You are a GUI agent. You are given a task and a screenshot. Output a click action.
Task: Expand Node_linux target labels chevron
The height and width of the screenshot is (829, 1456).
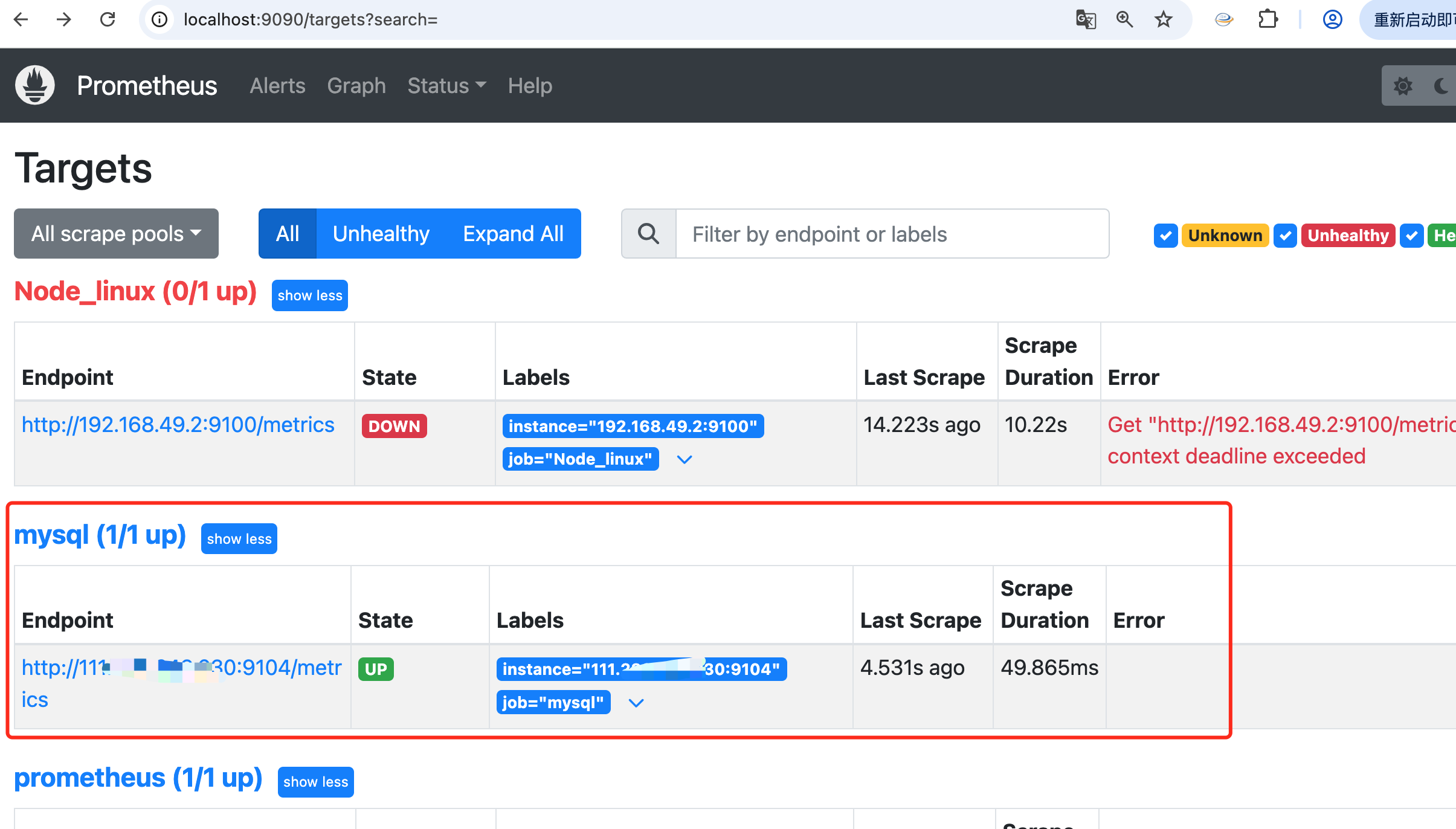point(684,459)
